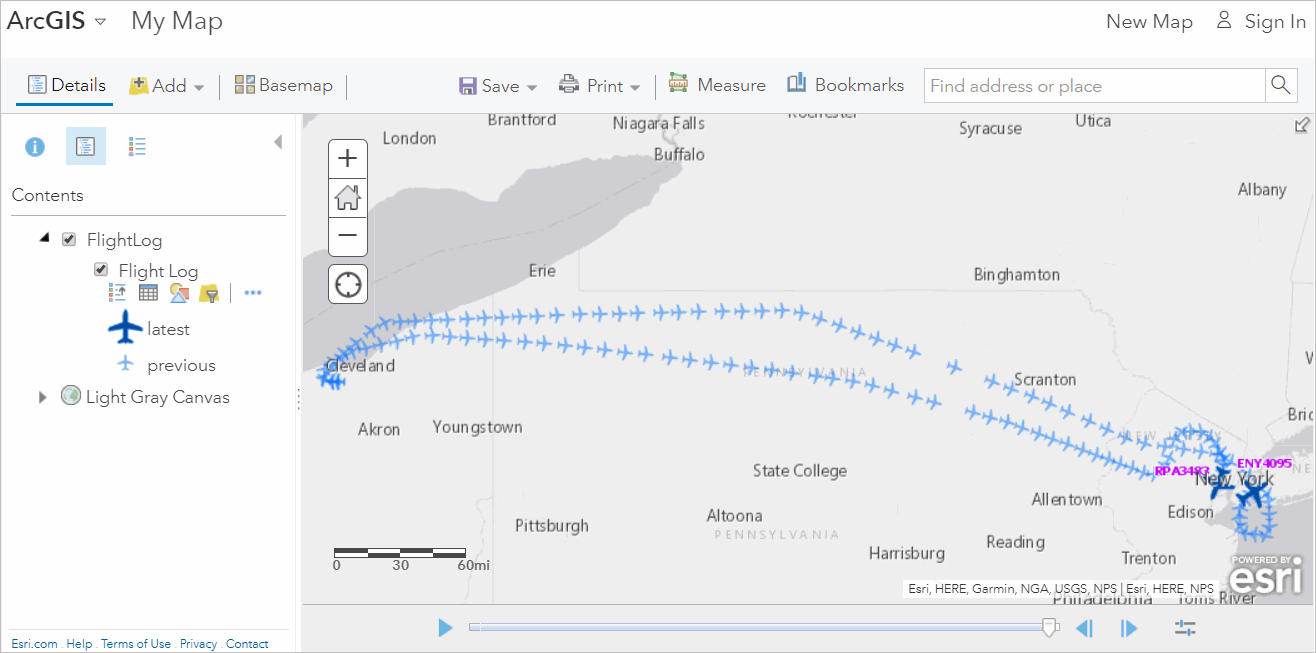The image size is (1316, 653).
Task: Open the Measure tool
Action: coord(717,85)
